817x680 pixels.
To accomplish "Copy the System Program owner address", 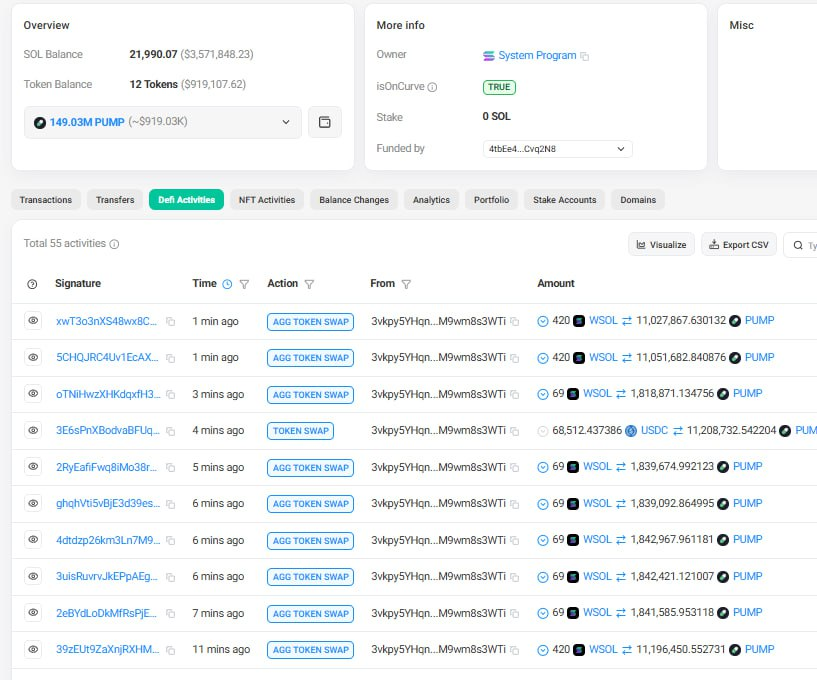I will (585, 56).
